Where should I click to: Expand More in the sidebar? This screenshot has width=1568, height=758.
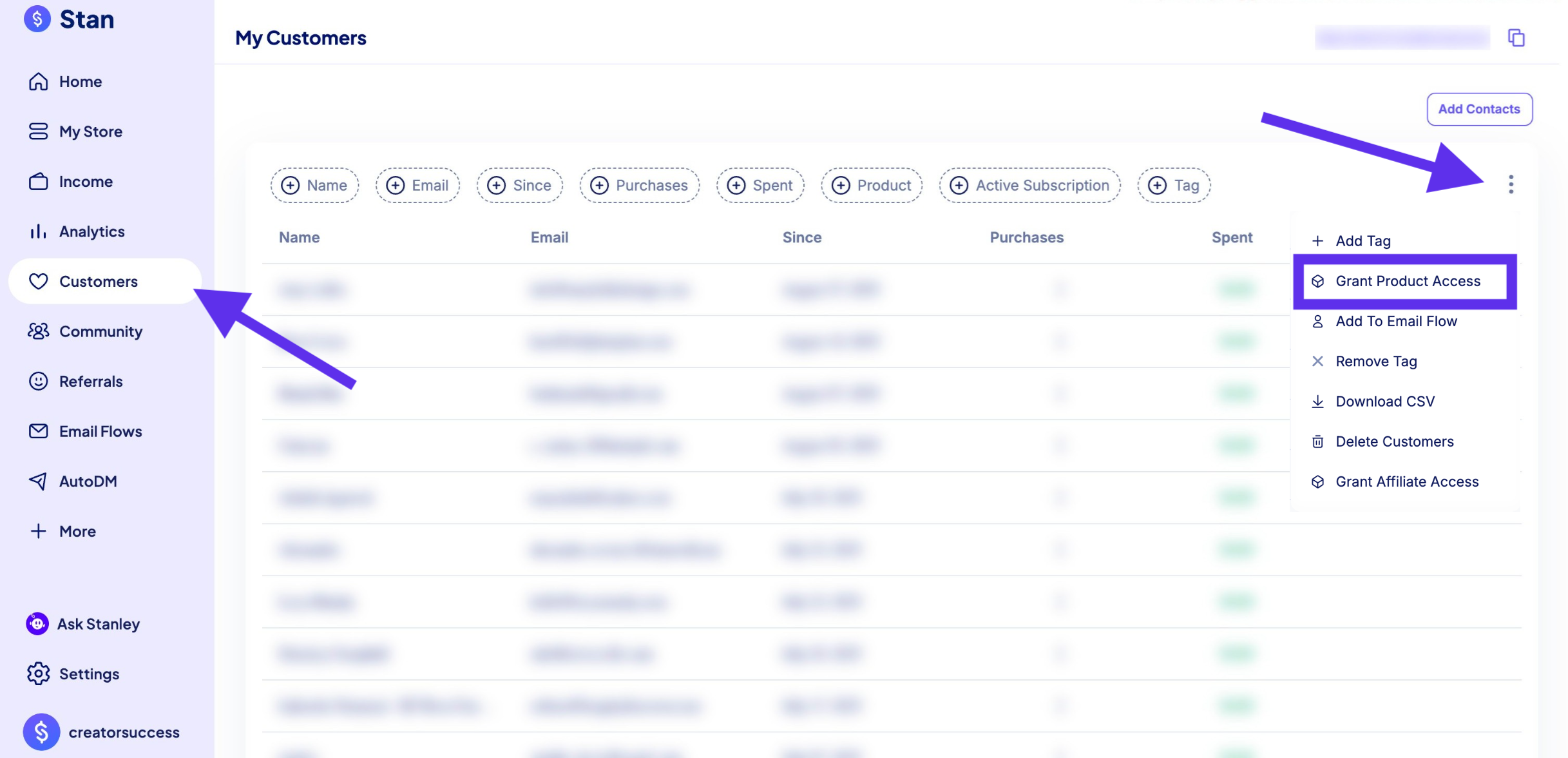[62, 531]
